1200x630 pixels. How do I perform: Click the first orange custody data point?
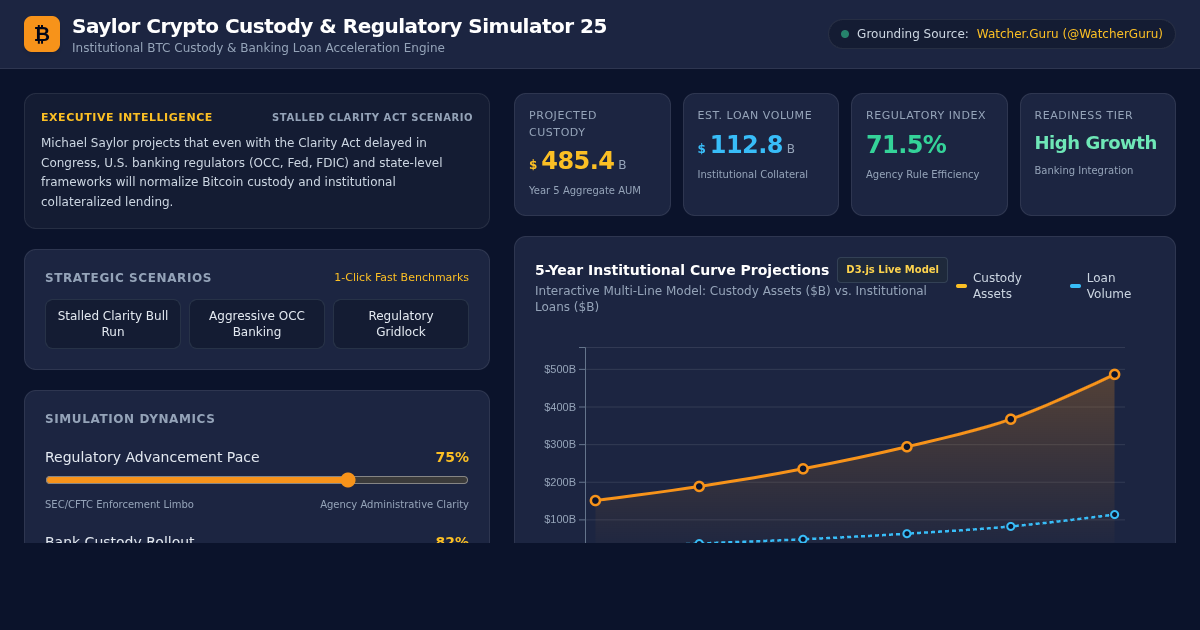pyautogui.click(x=595, y=500)
